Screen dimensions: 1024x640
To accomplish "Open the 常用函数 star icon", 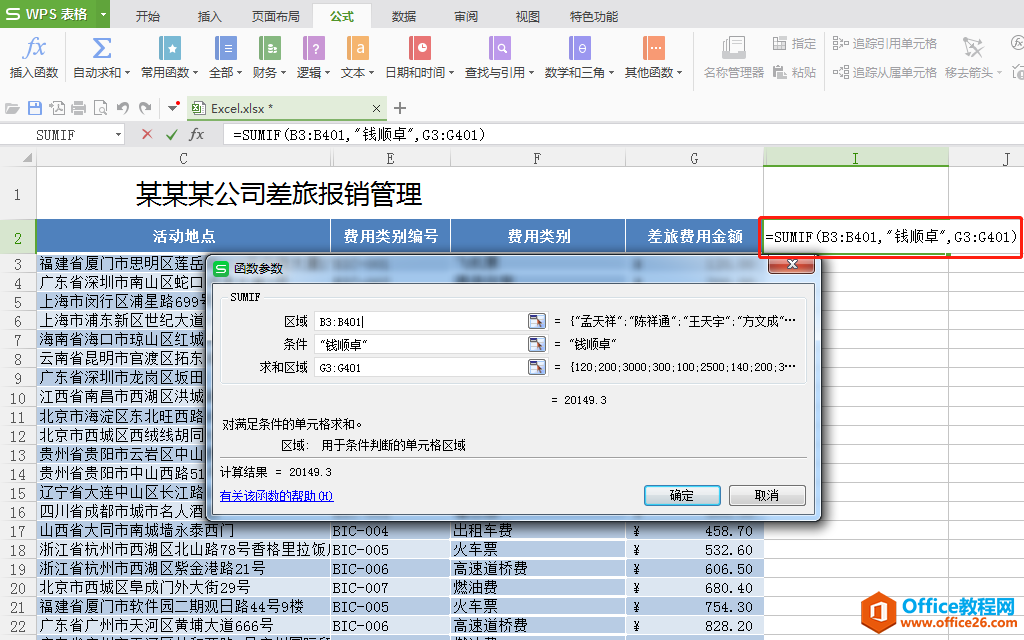I will pyautogui.click(x=170, y=48).
